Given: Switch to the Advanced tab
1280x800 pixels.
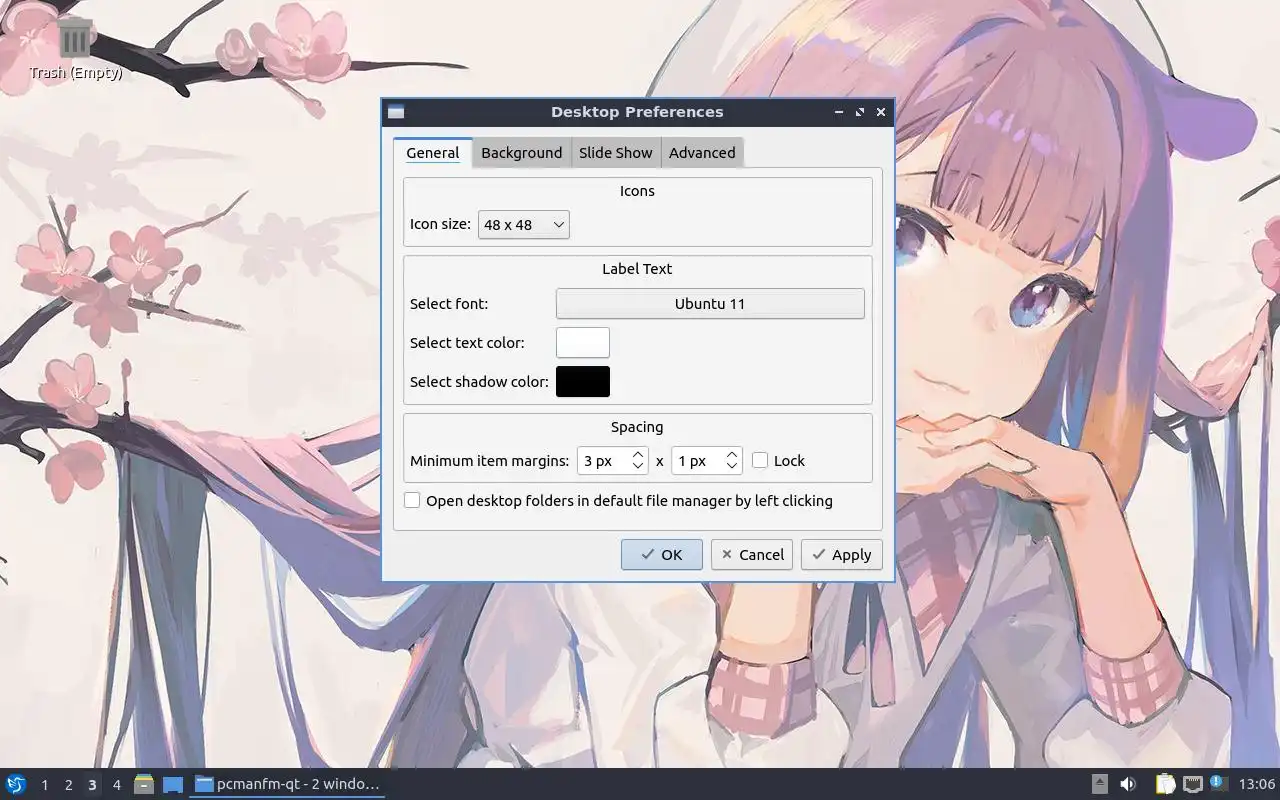Looking at the screenshot, I should [702, 153].
